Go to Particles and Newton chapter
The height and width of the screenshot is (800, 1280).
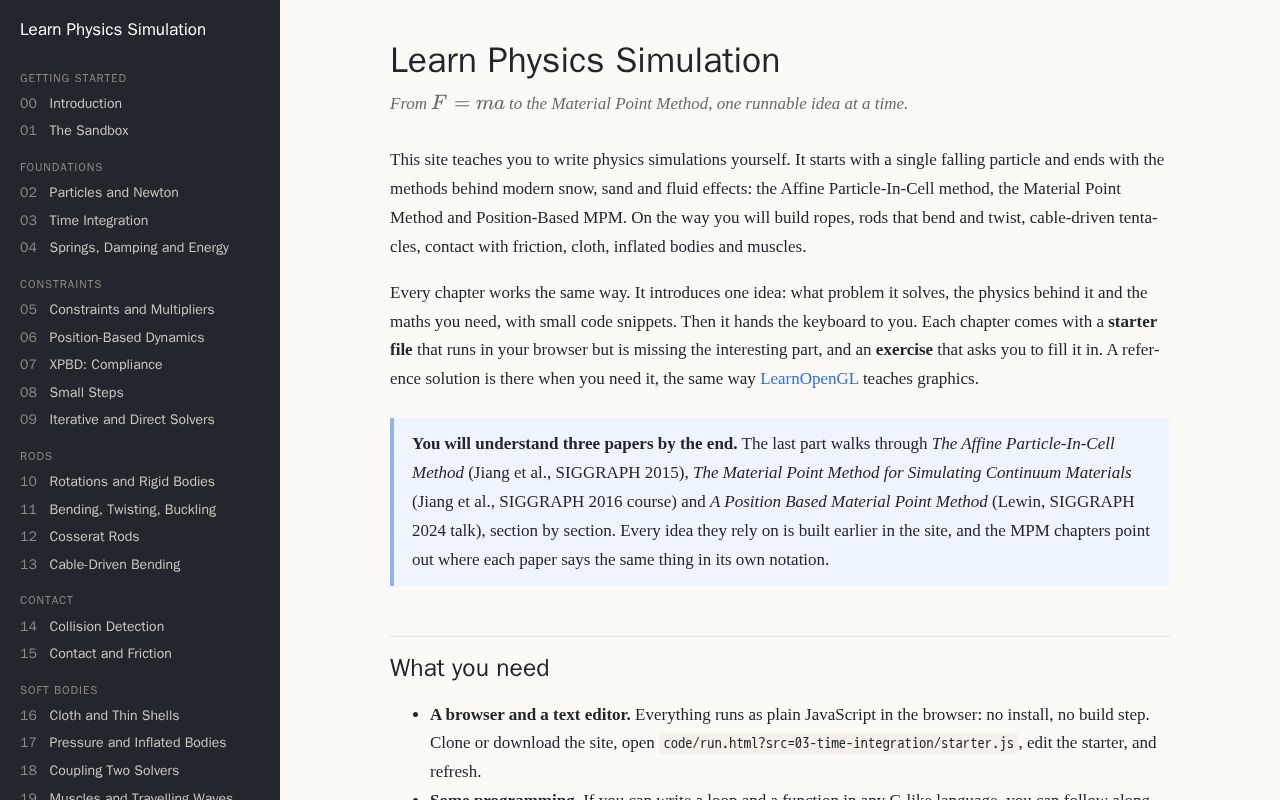pyautogui.click(x=99, y=193)
